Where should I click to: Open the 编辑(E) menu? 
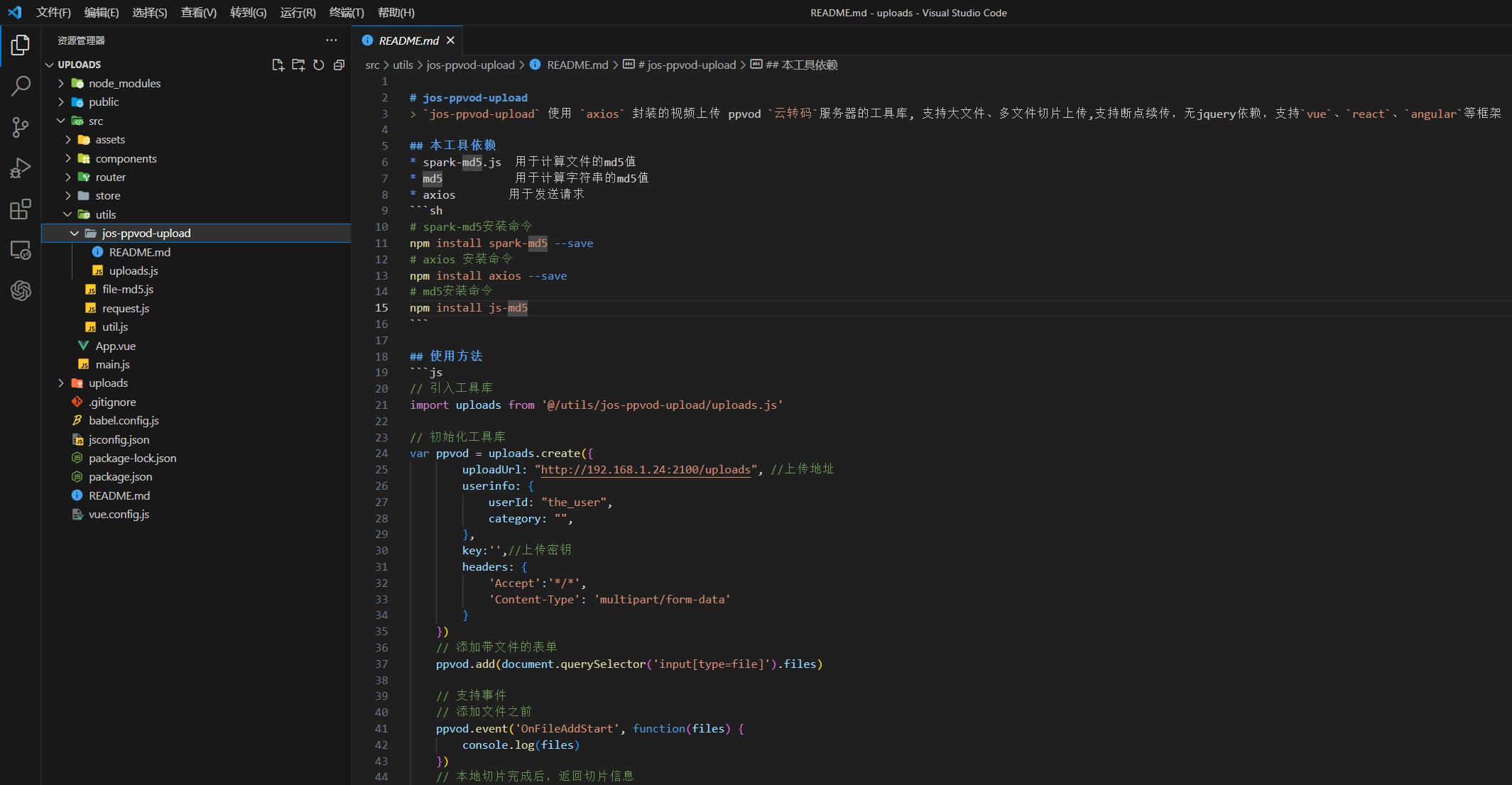[x=102, y=12]
